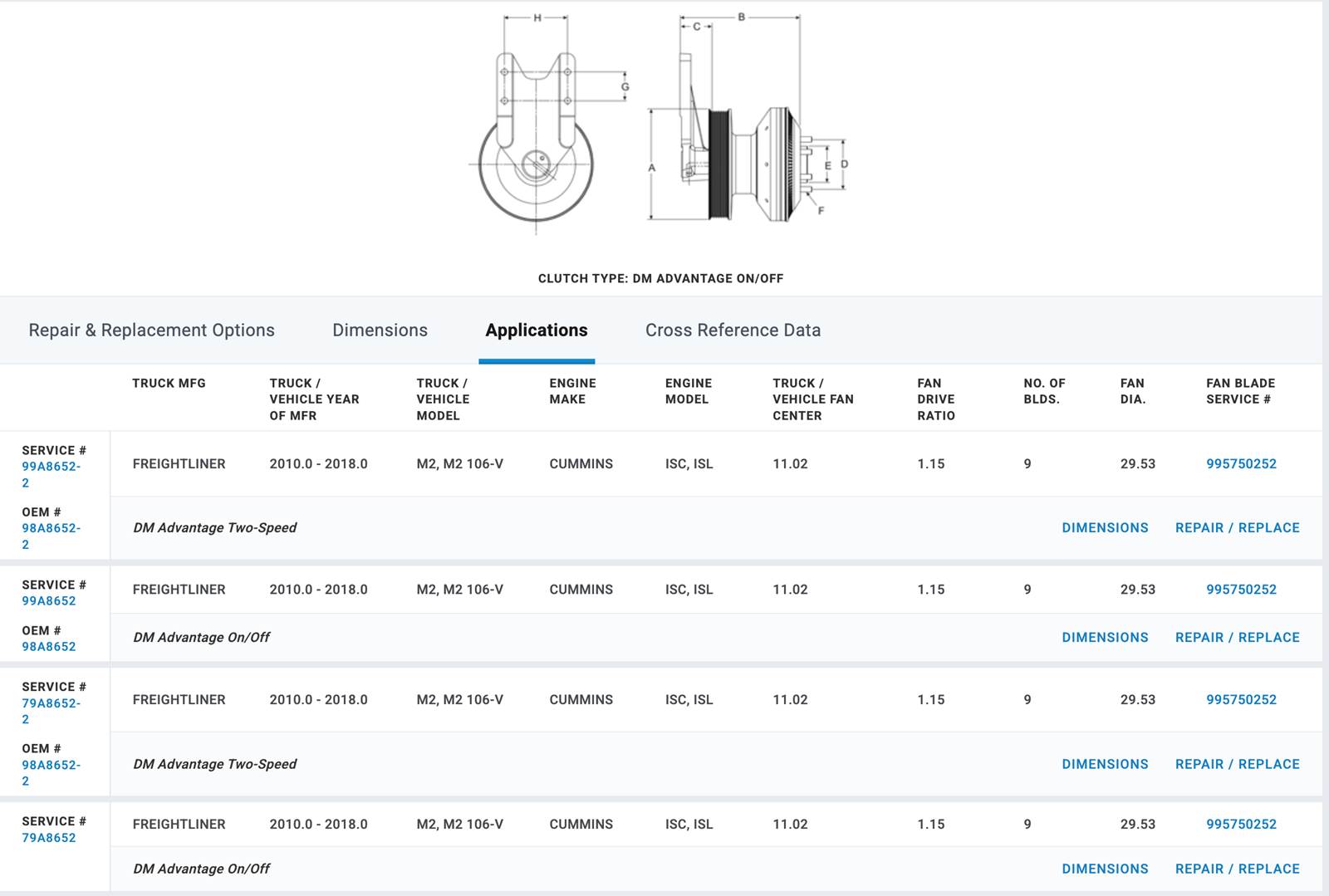The height and width of the screenshot is (896, 1329).
Task: Click fan center 11.02 in the 99A8652 row
Action: pos(790,589)
